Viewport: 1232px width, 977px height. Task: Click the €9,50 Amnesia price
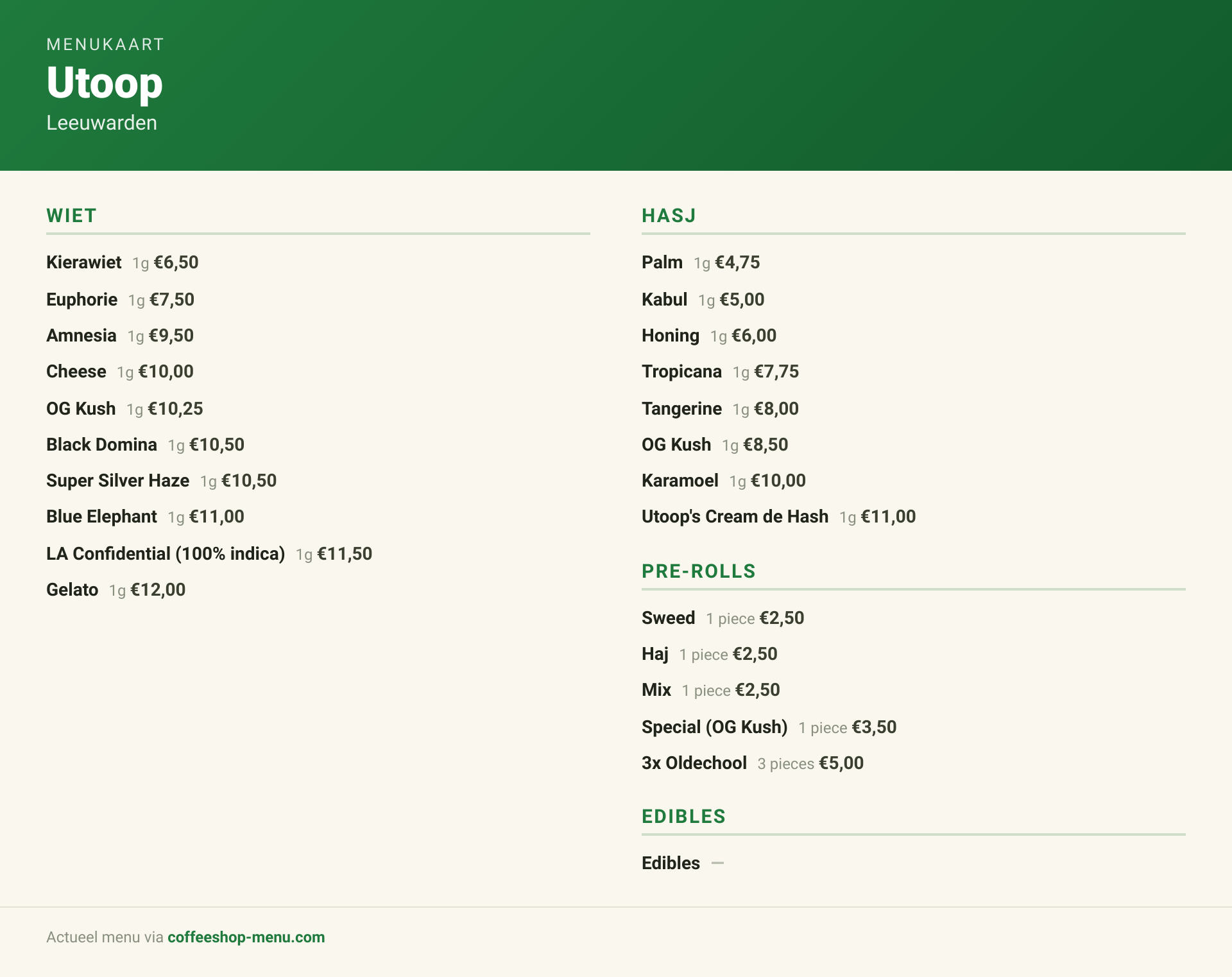coord(171,336)
